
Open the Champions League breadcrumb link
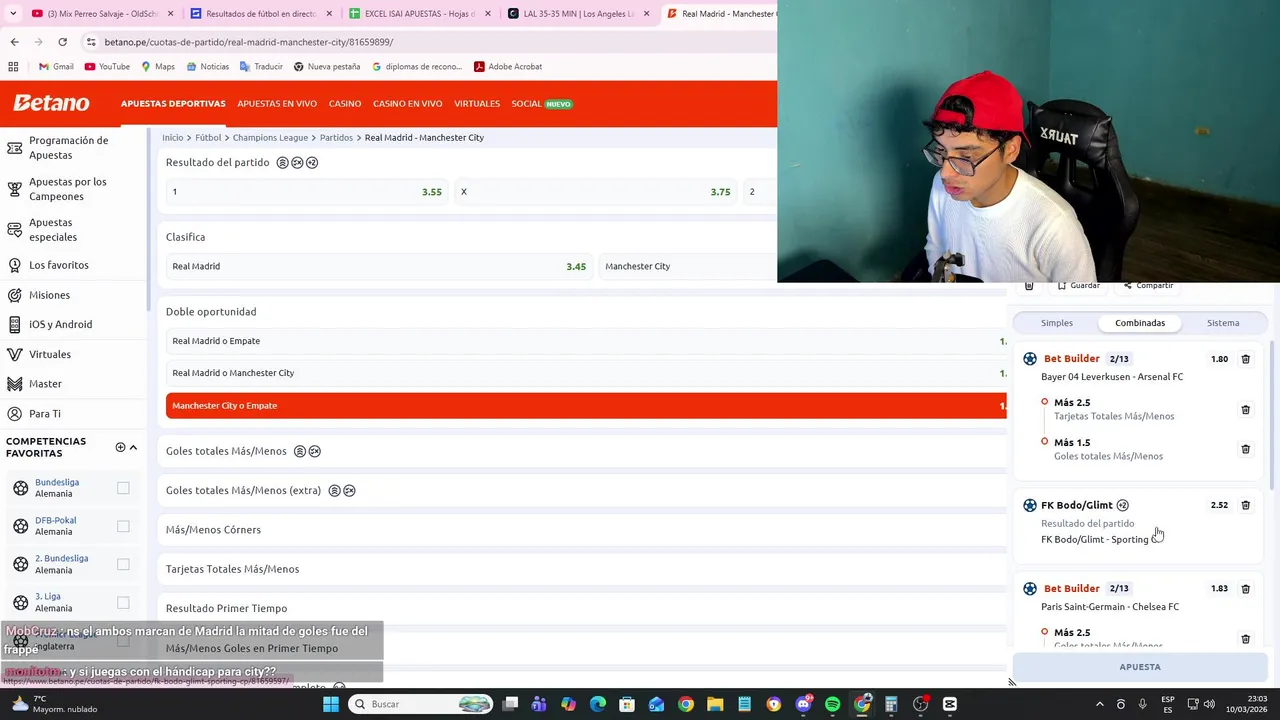(x=270, y=138)
